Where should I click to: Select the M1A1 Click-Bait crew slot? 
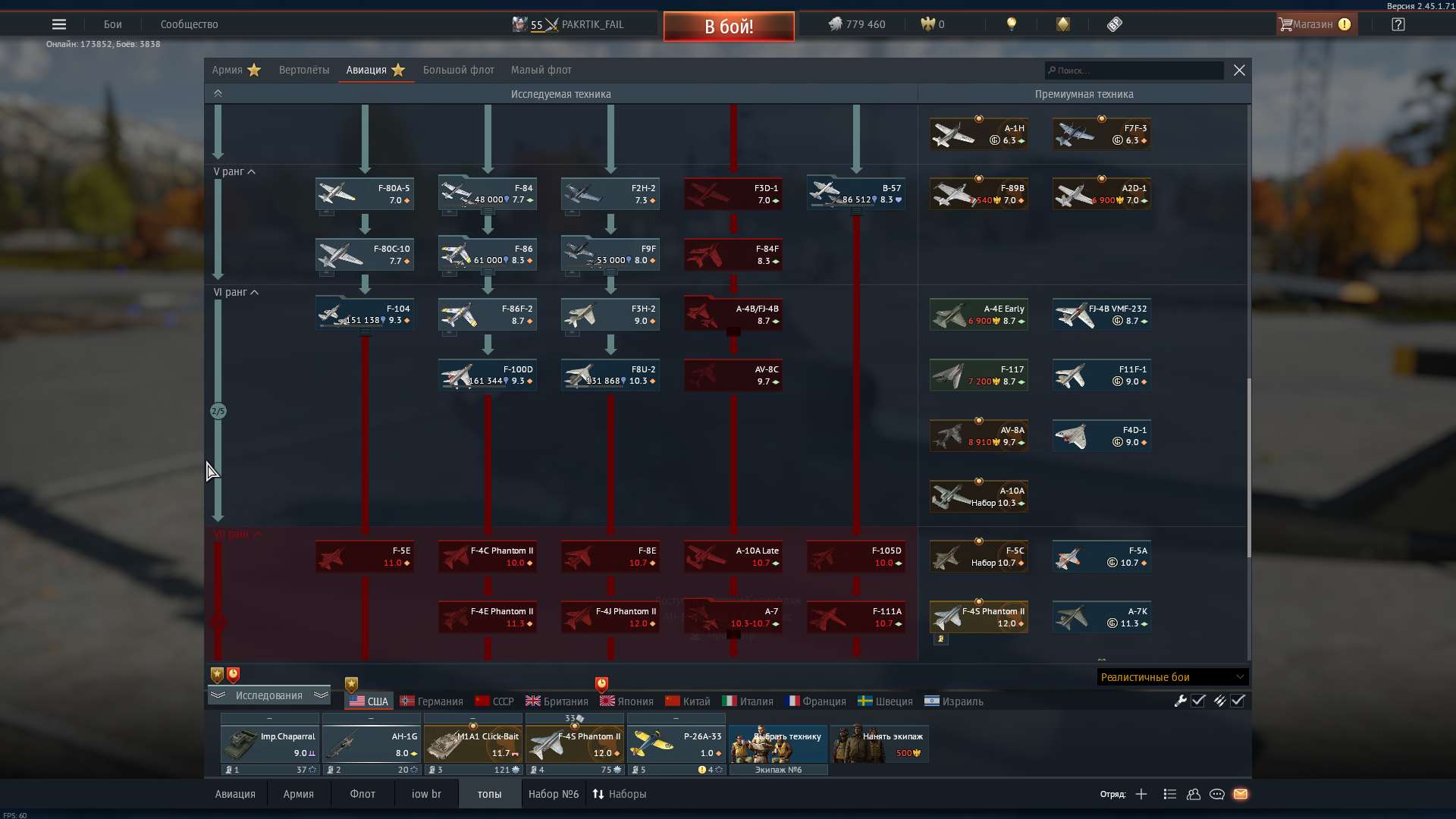point(472,744)
